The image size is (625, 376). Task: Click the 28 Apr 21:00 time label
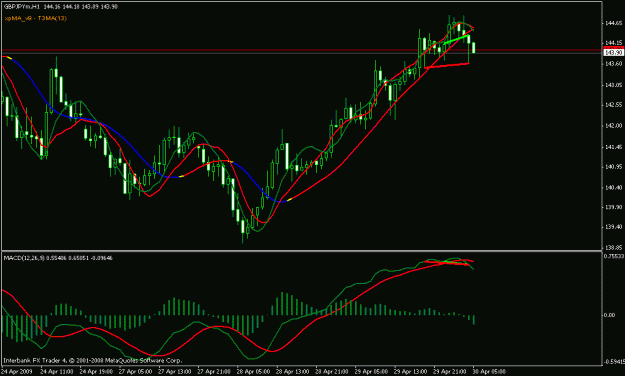coord(332,371)
